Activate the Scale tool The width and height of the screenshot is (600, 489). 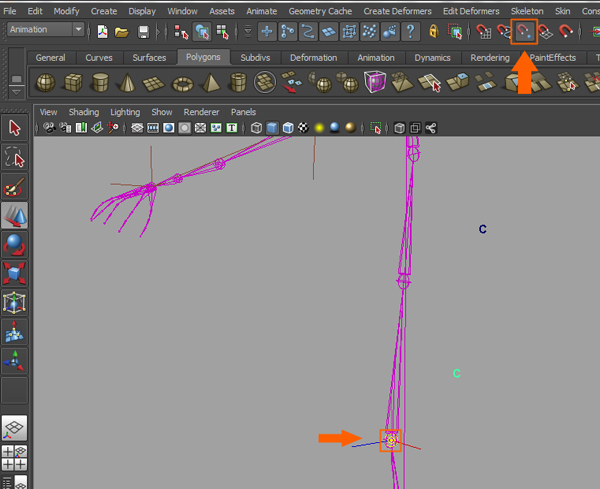click(x=15, y=274)
